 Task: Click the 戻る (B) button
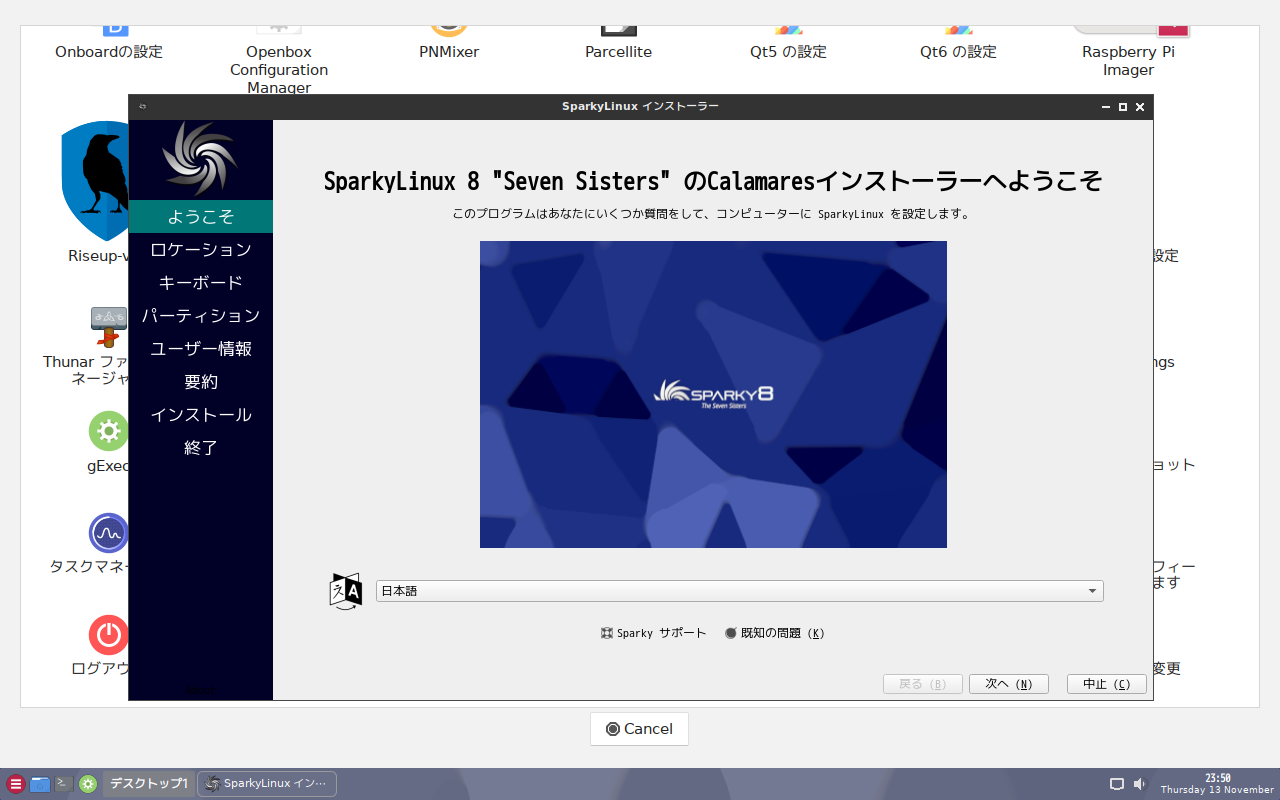[x=922, y=684]
